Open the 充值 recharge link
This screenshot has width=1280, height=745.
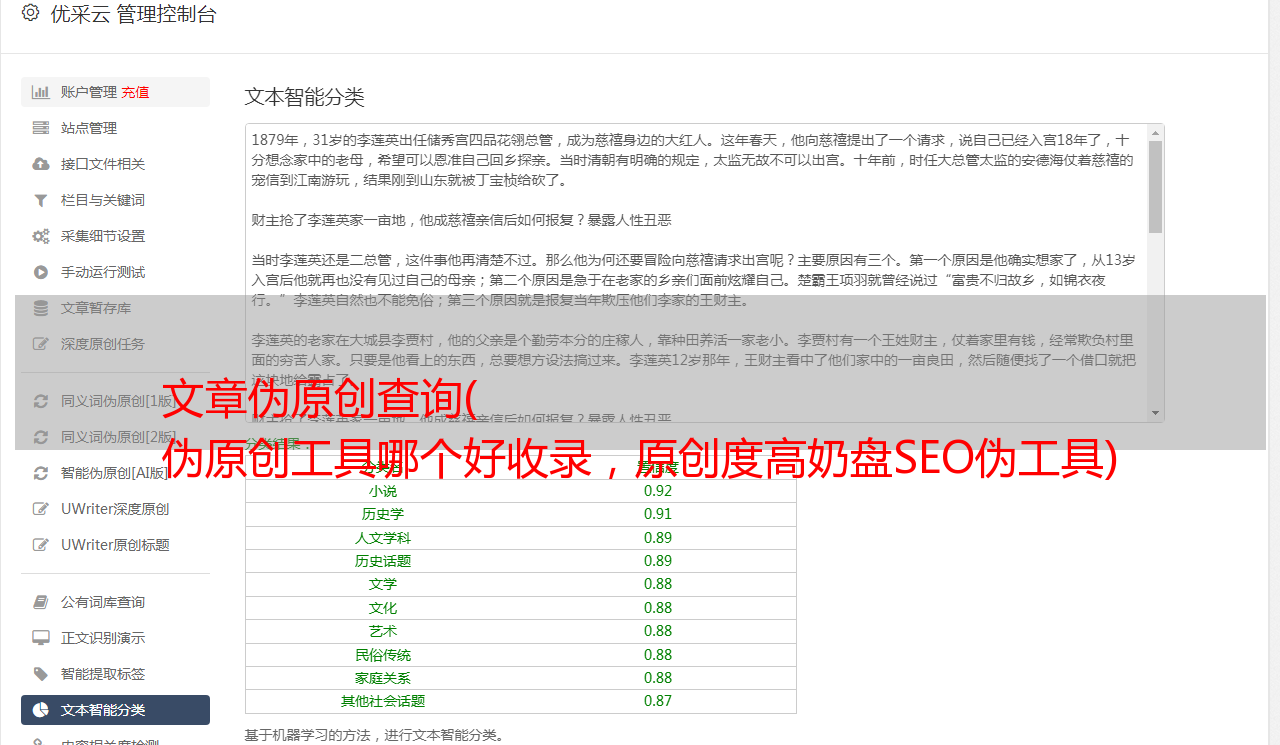135,92
